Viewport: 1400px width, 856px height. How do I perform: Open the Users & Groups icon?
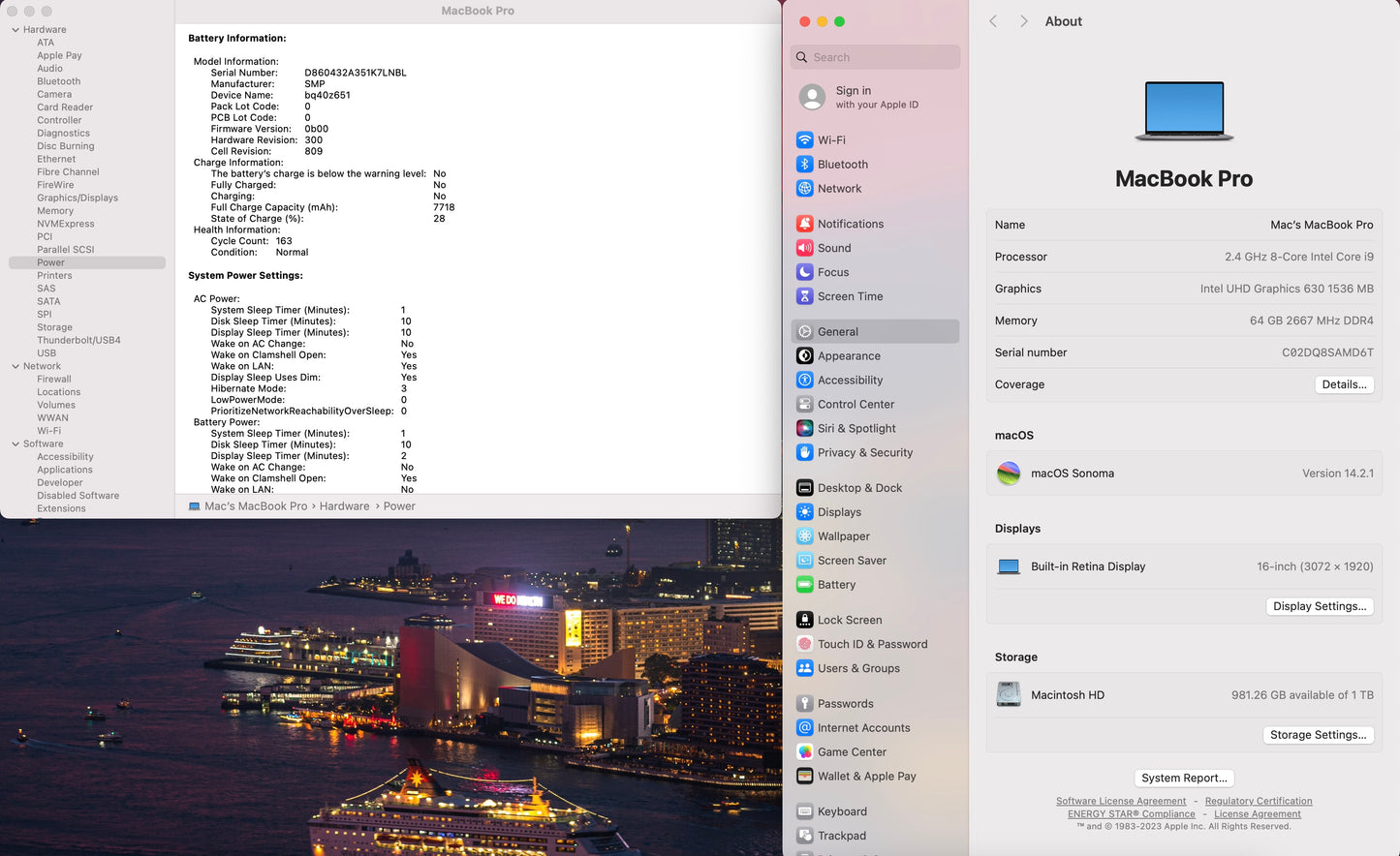tap(804, 668)
